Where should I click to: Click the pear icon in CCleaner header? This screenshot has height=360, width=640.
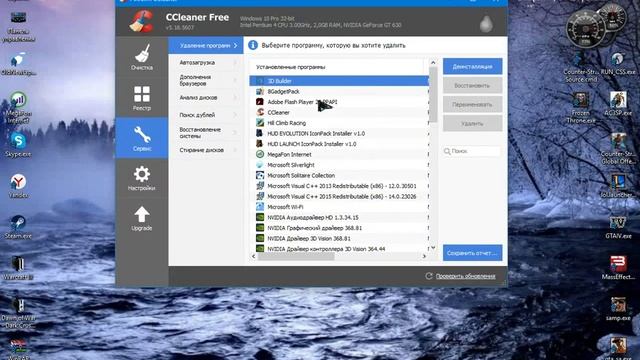(x=486, y=23)
